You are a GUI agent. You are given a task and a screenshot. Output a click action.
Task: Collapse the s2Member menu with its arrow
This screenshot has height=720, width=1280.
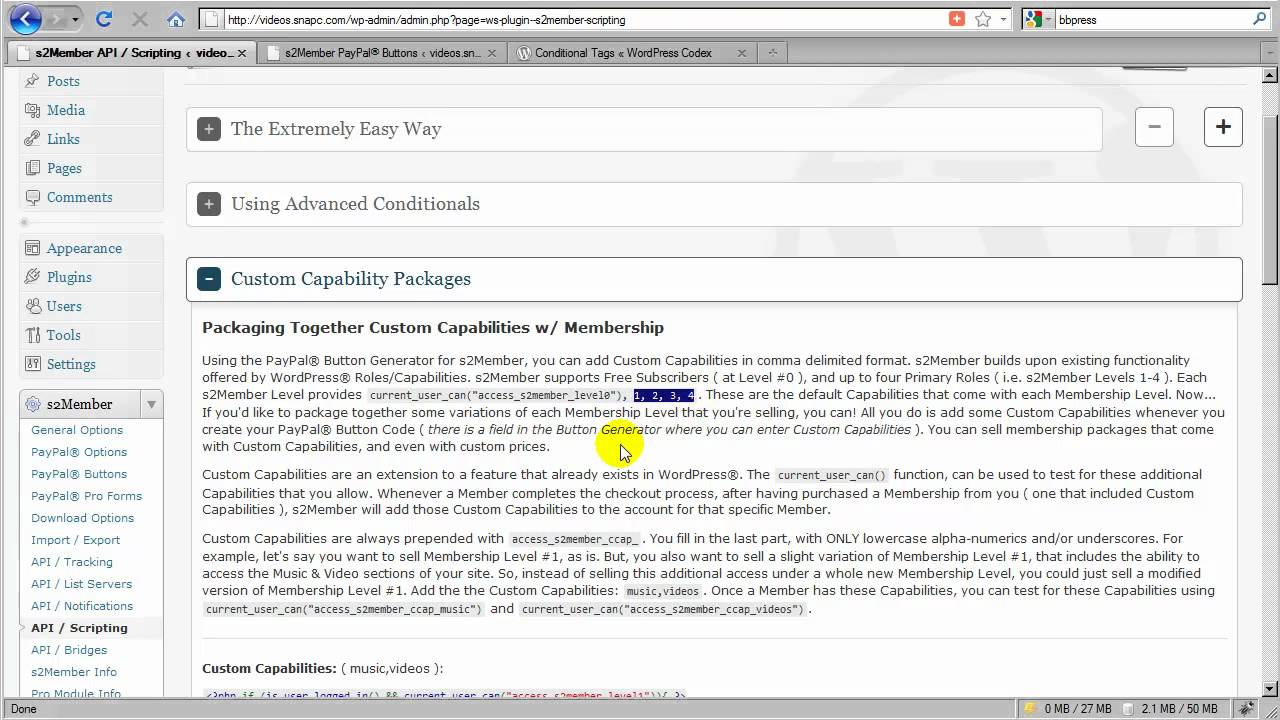click(x=151, y=404)
